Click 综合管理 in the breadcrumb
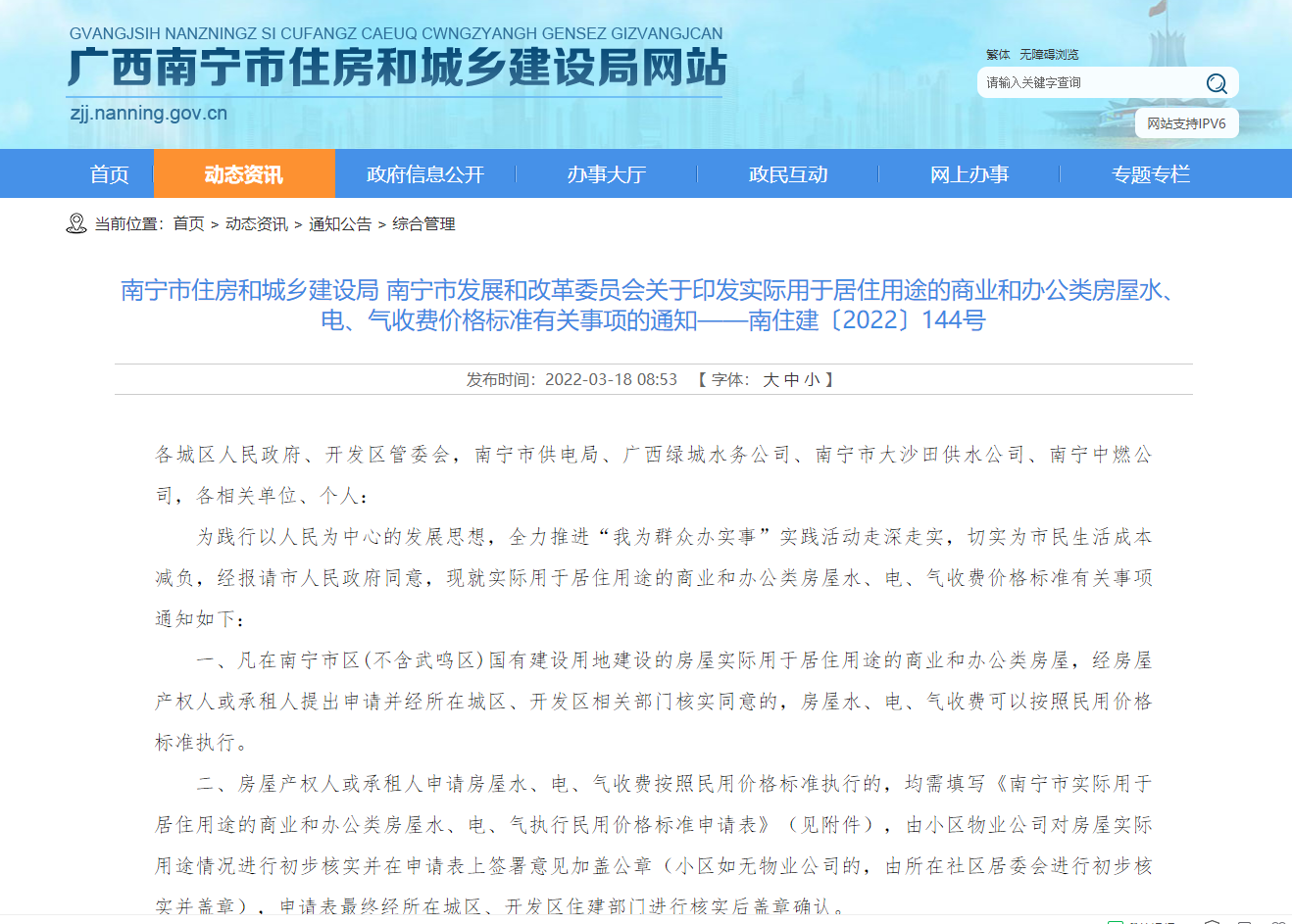Screen dimensions: 1292x924 (x=423, y=224)
